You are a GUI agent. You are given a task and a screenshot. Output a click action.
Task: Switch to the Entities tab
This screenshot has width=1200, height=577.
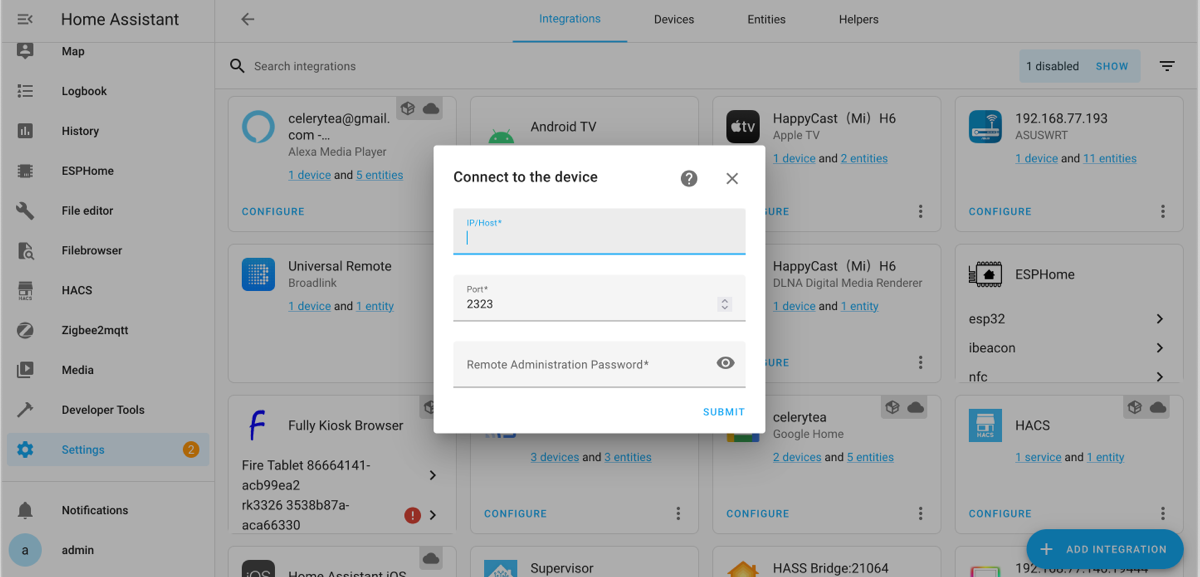pos(766,19)
